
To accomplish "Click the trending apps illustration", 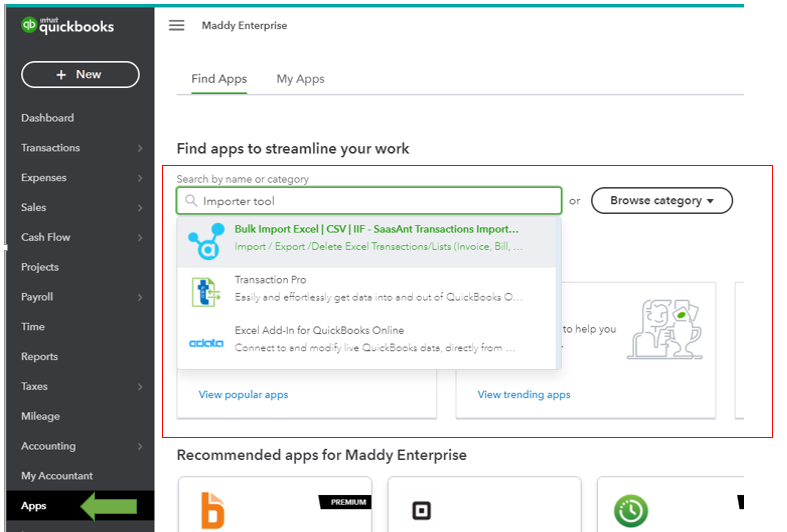I will pos(665,329).
